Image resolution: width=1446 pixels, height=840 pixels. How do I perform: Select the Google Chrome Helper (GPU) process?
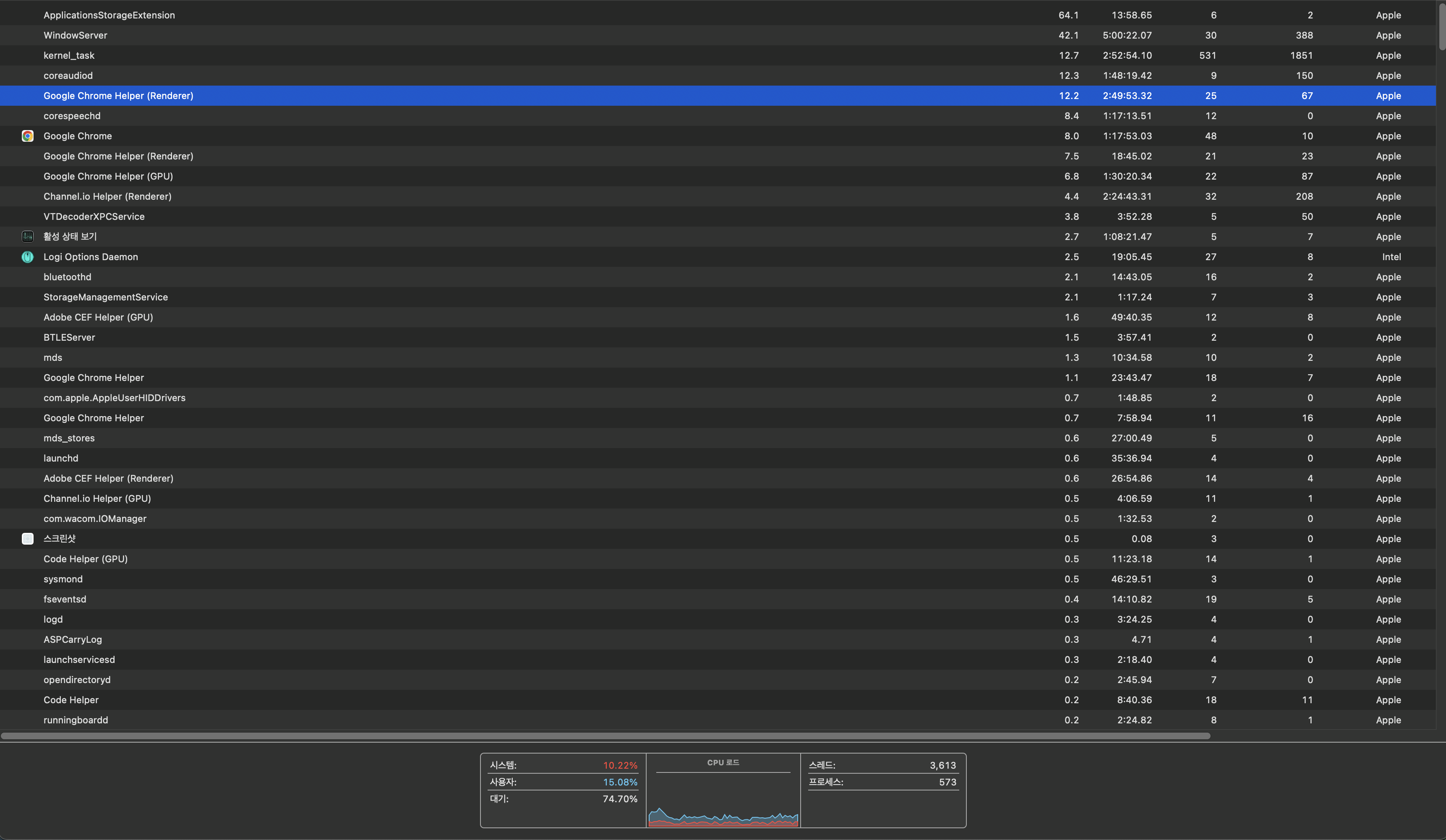(718, 176)
